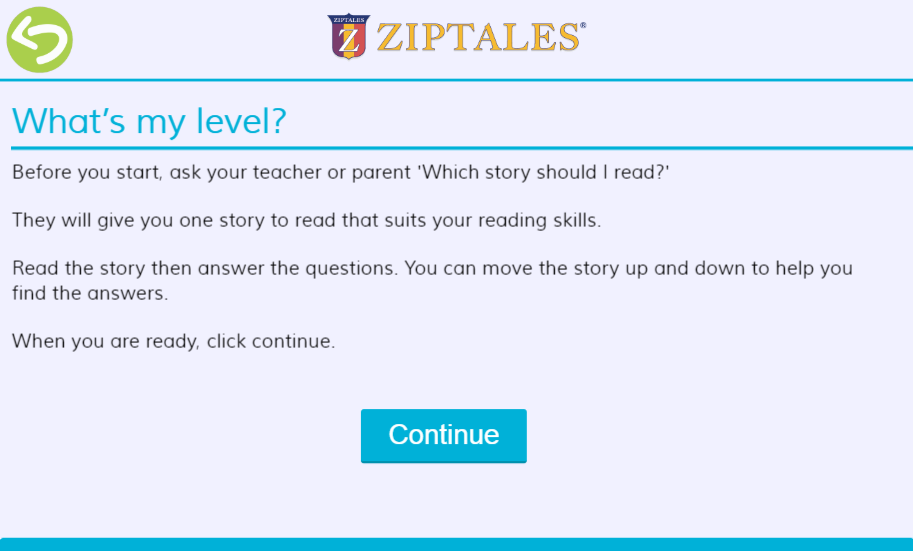Click the "Read the story then answer" line
Screen dimensions: 913x551
tap(432, 268)
